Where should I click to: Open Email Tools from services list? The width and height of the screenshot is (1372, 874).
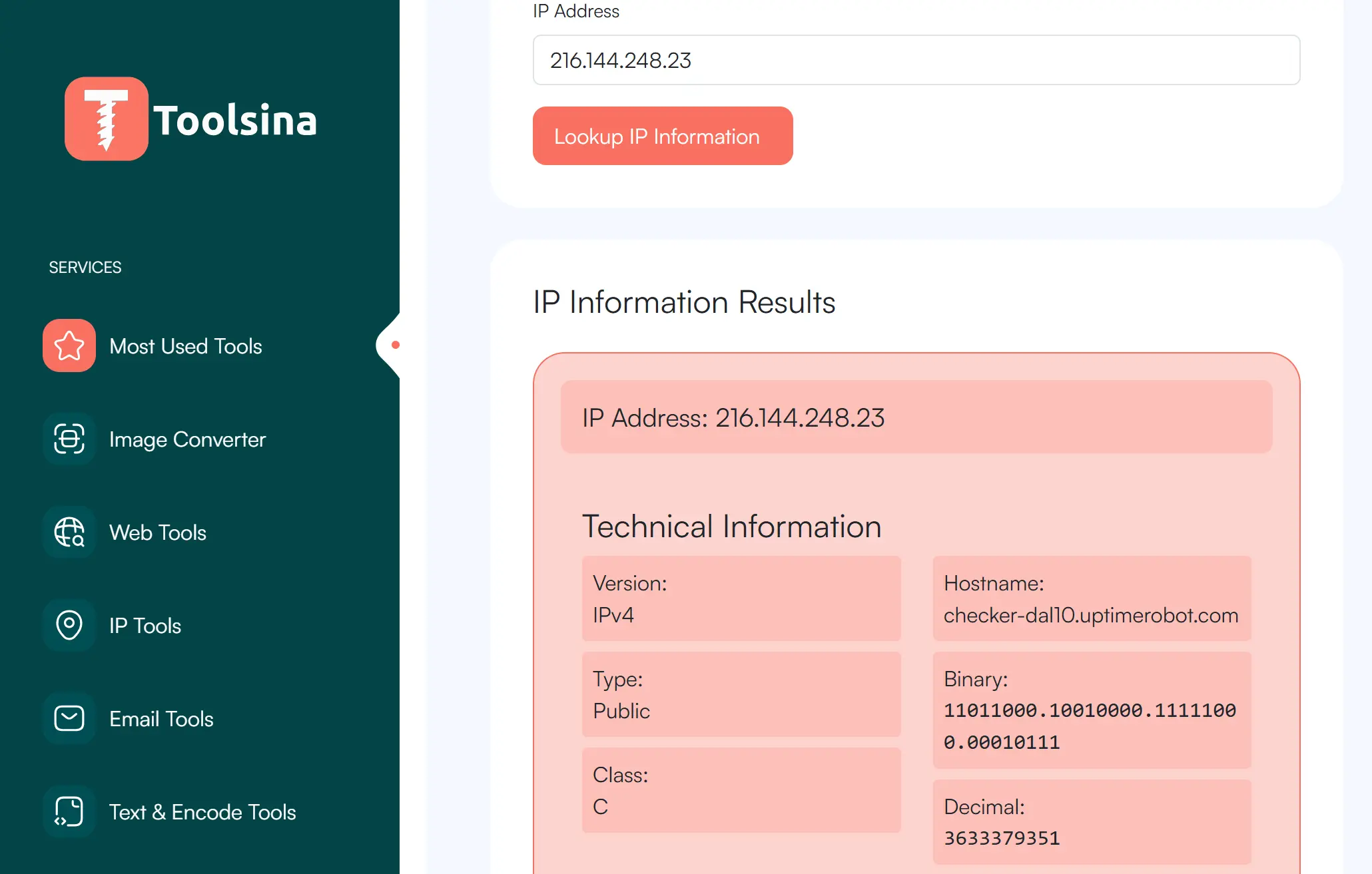pos(161,719)
